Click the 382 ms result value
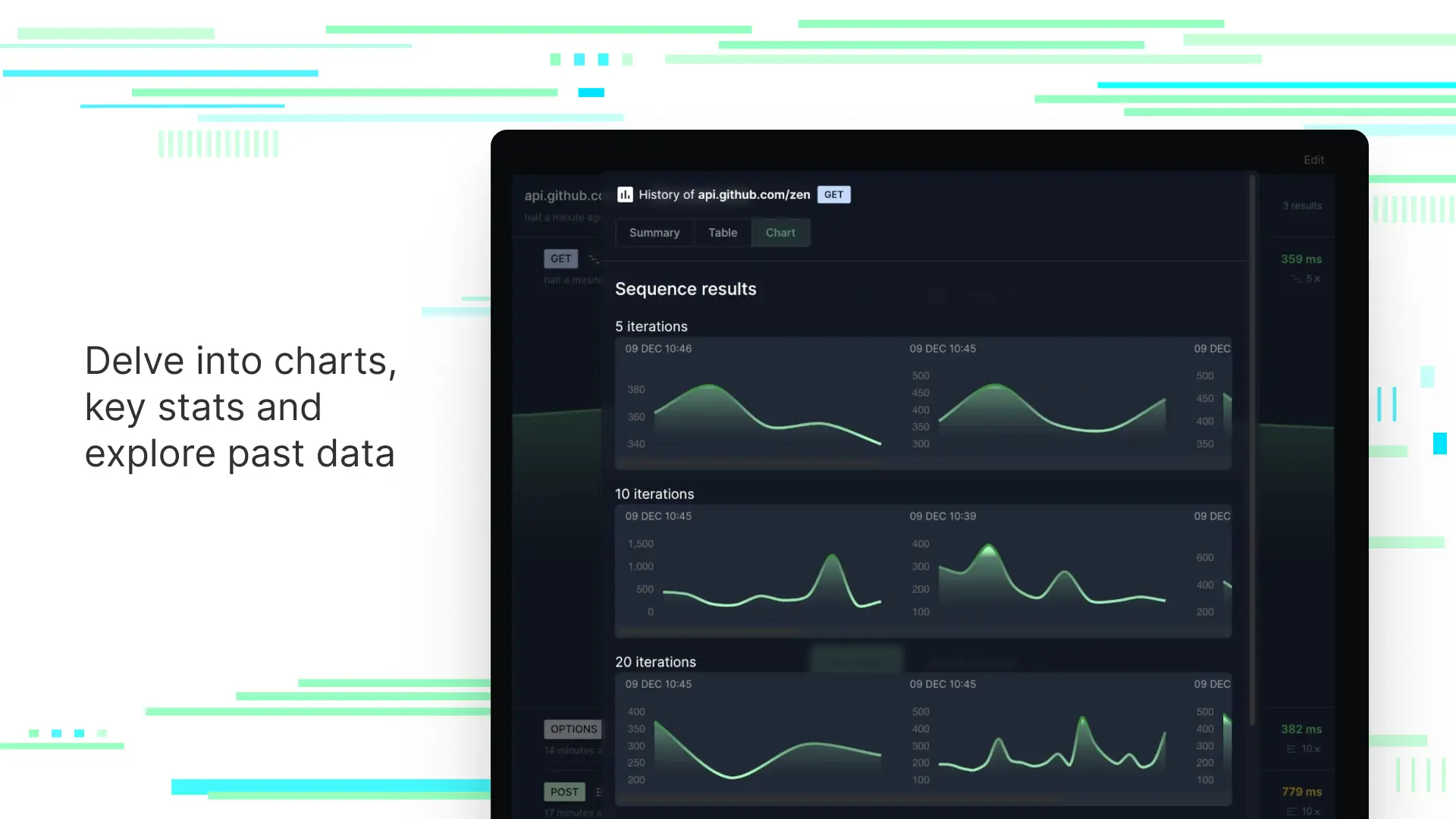The image size is (1456, 819). coord(1301,730)
